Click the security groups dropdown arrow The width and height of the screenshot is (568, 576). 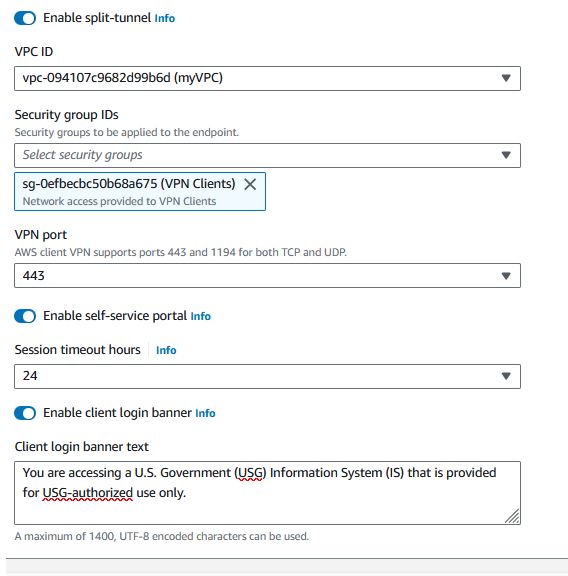coord(506,155)
